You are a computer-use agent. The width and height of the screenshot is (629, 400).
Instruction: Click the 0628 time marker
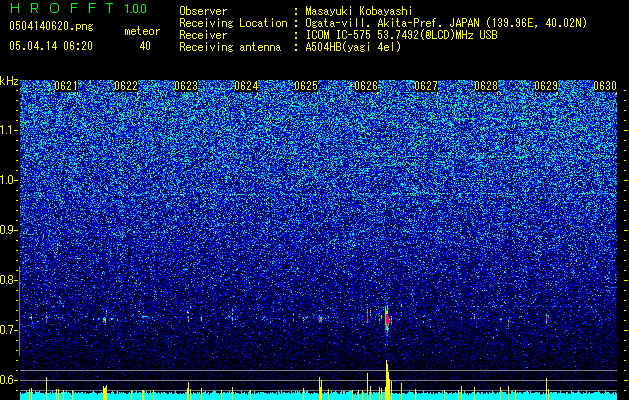click(x=486, y=86)
